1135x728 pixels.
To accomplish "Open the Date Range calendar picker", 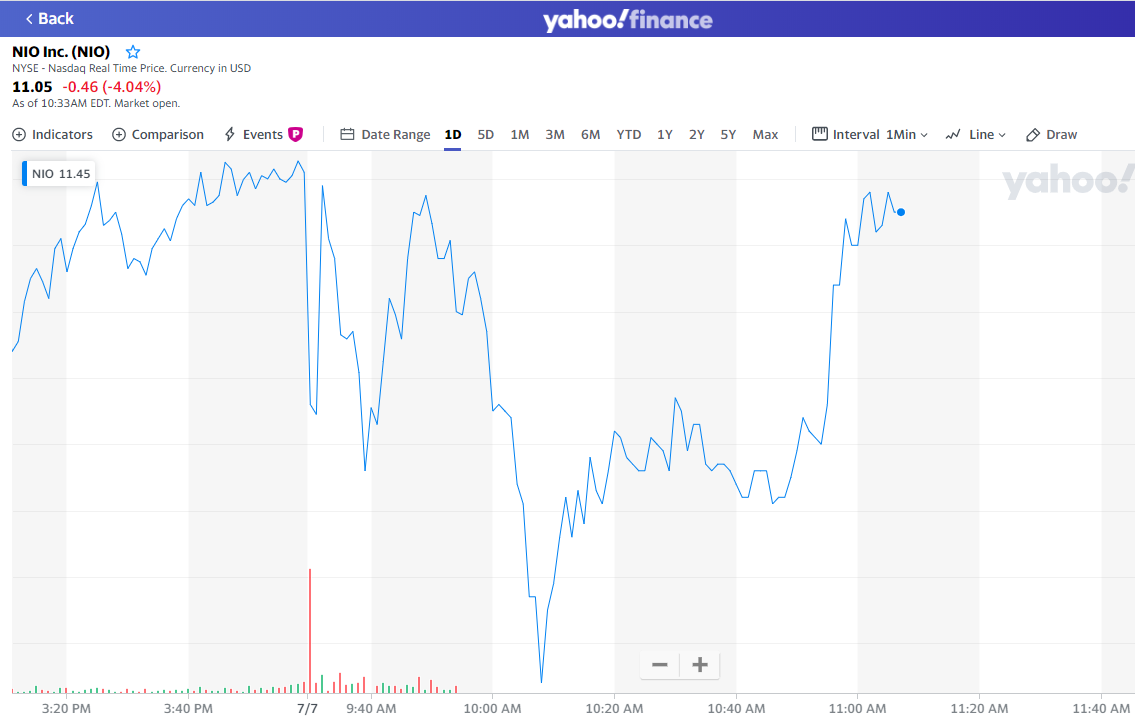I will (385, 135).
